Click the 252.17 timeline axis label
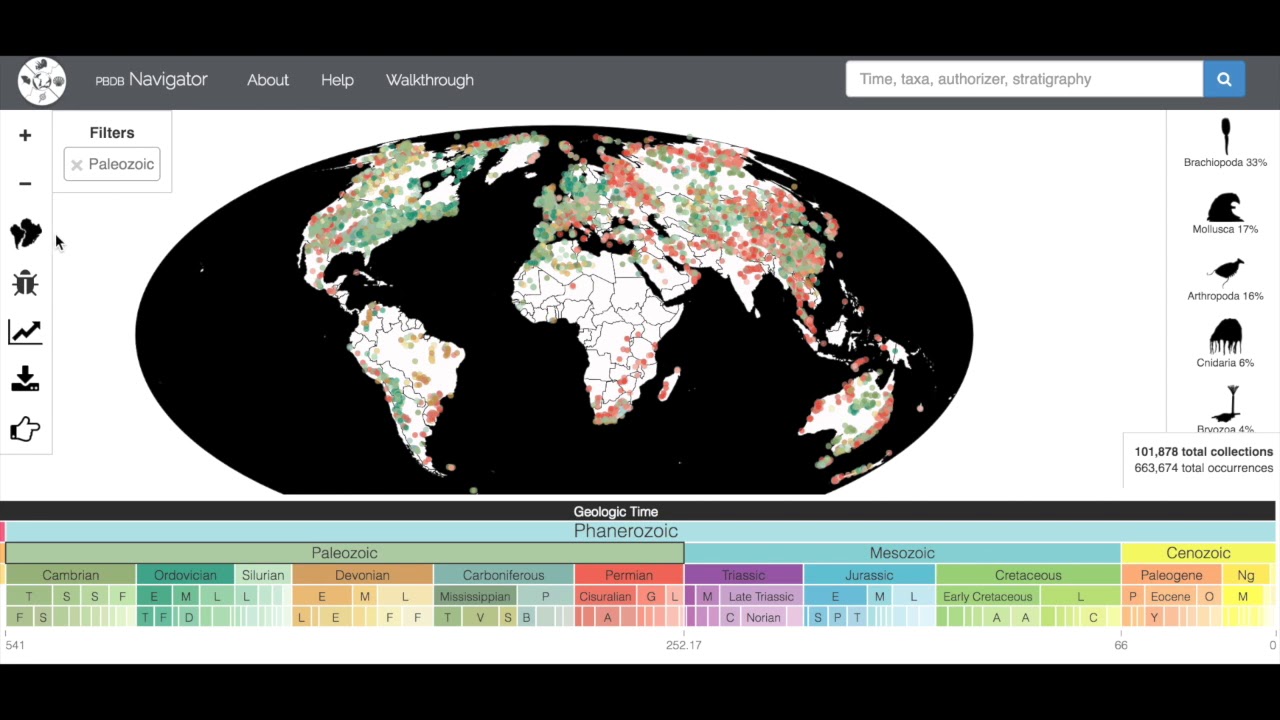The image size is (1280, 720). [x=684, y=645]
